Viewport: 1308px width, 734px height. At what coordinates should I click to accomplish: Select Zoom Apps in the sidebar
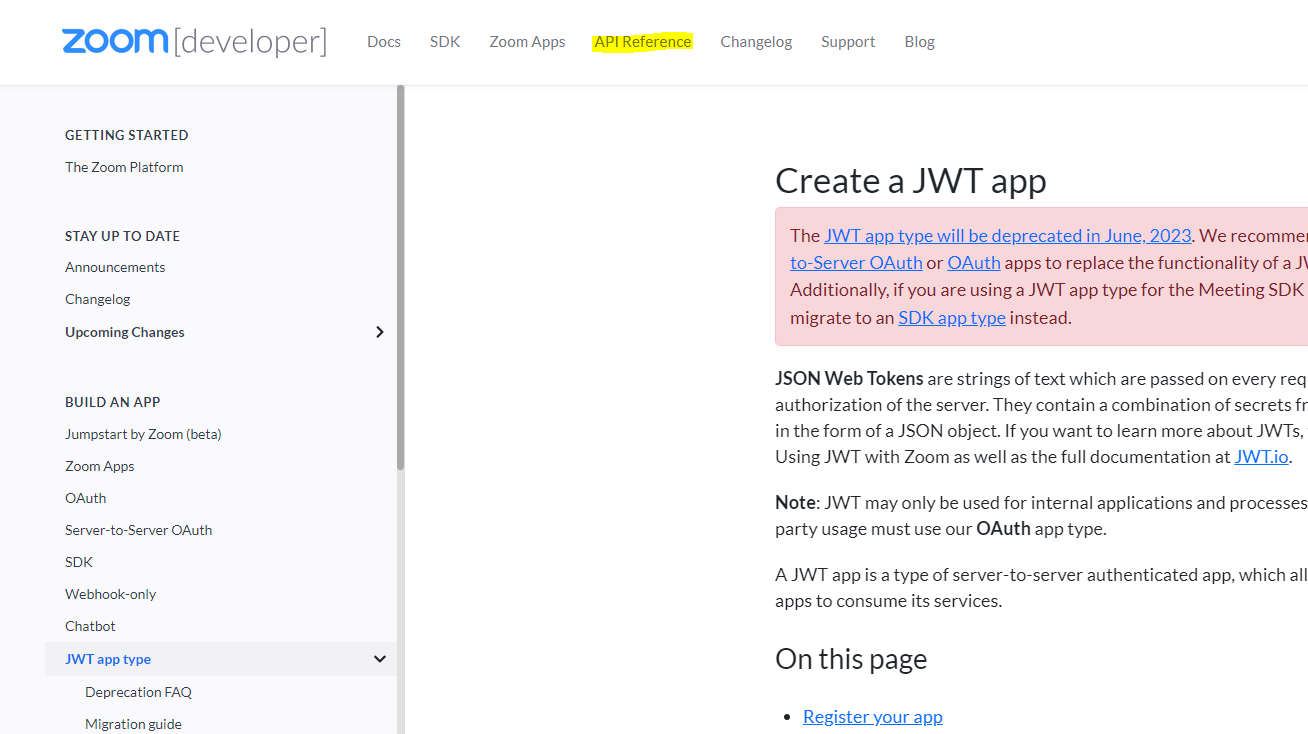pyautogui.click(x=99, y=466)
